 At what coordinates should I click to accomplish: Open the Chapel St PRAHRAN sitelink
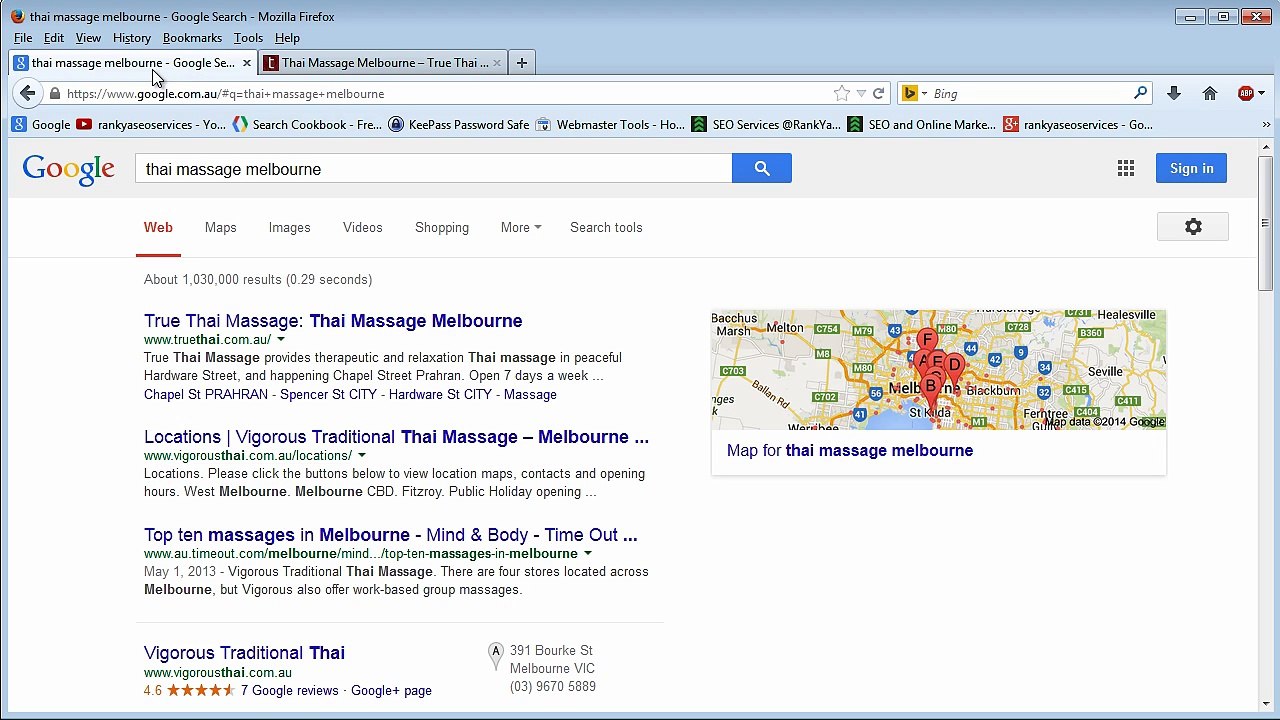click(x=206, y=395)
